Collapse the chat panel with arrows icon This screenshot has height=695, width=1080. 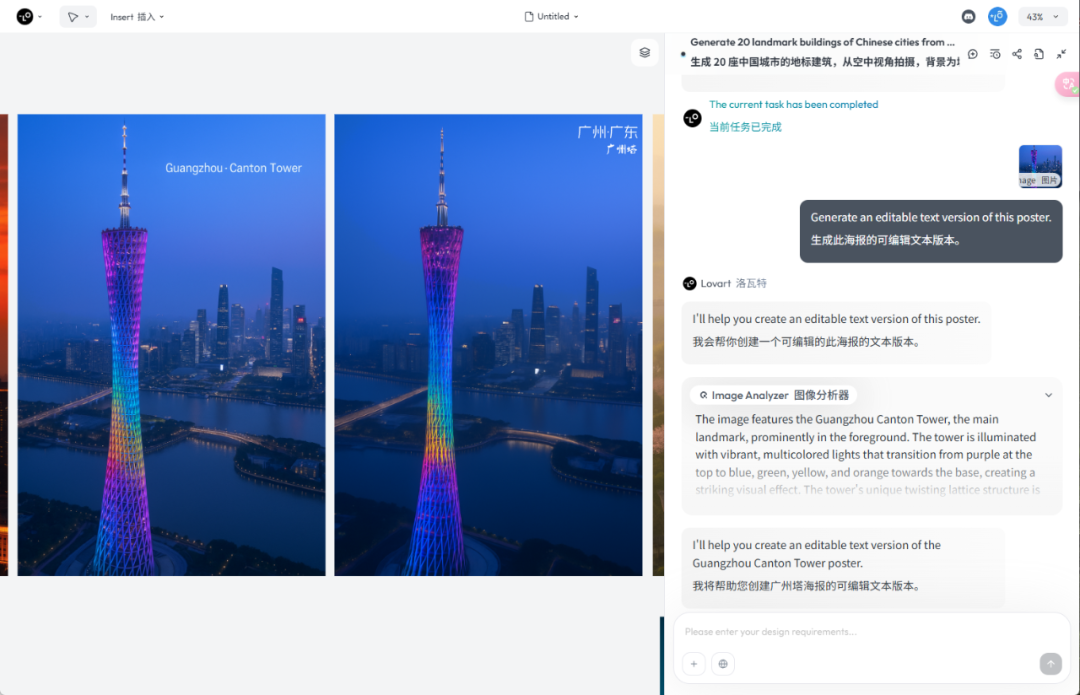1061,54
